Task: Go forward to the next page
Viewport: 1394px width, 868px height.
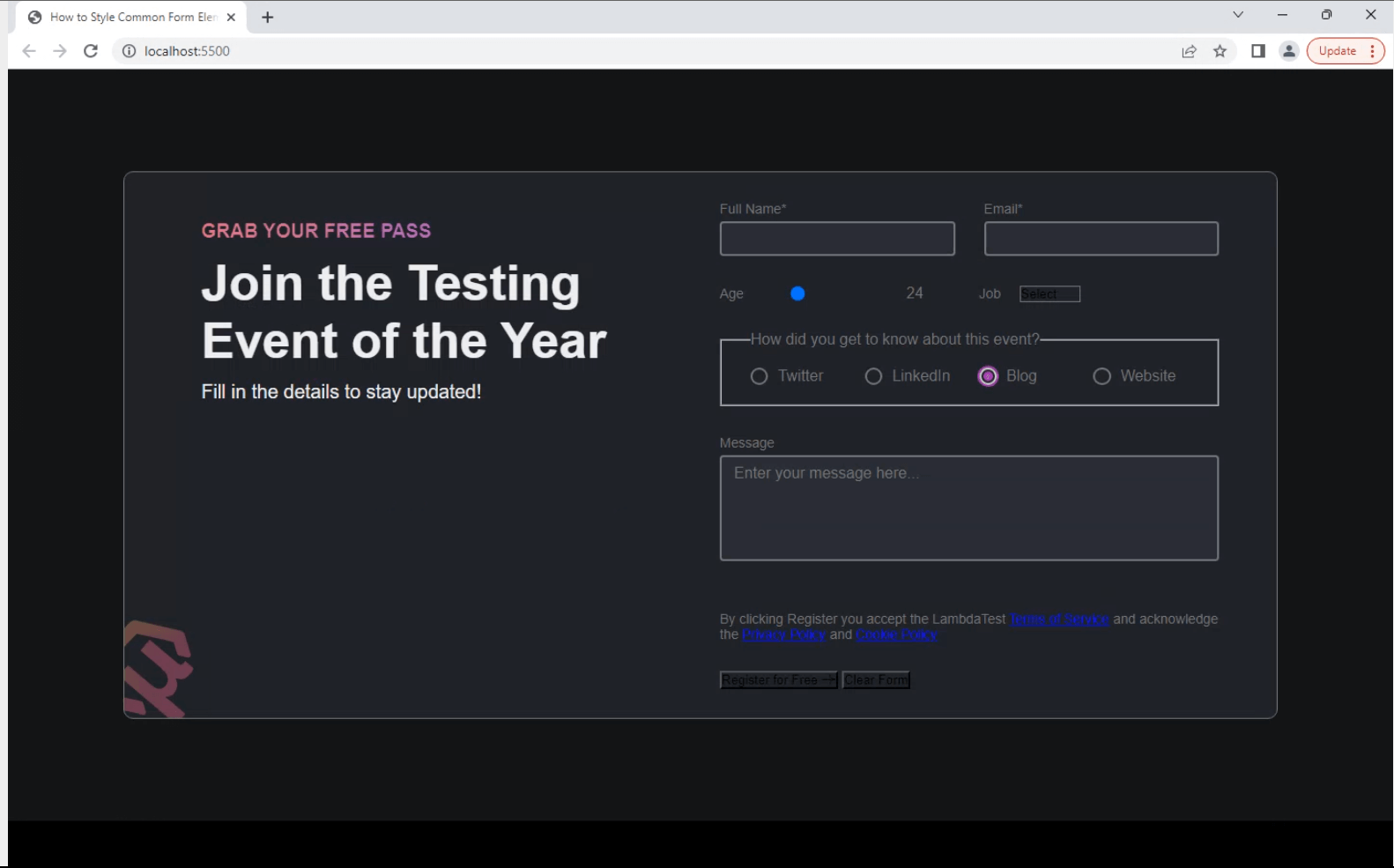Action: tap(60, 51)
